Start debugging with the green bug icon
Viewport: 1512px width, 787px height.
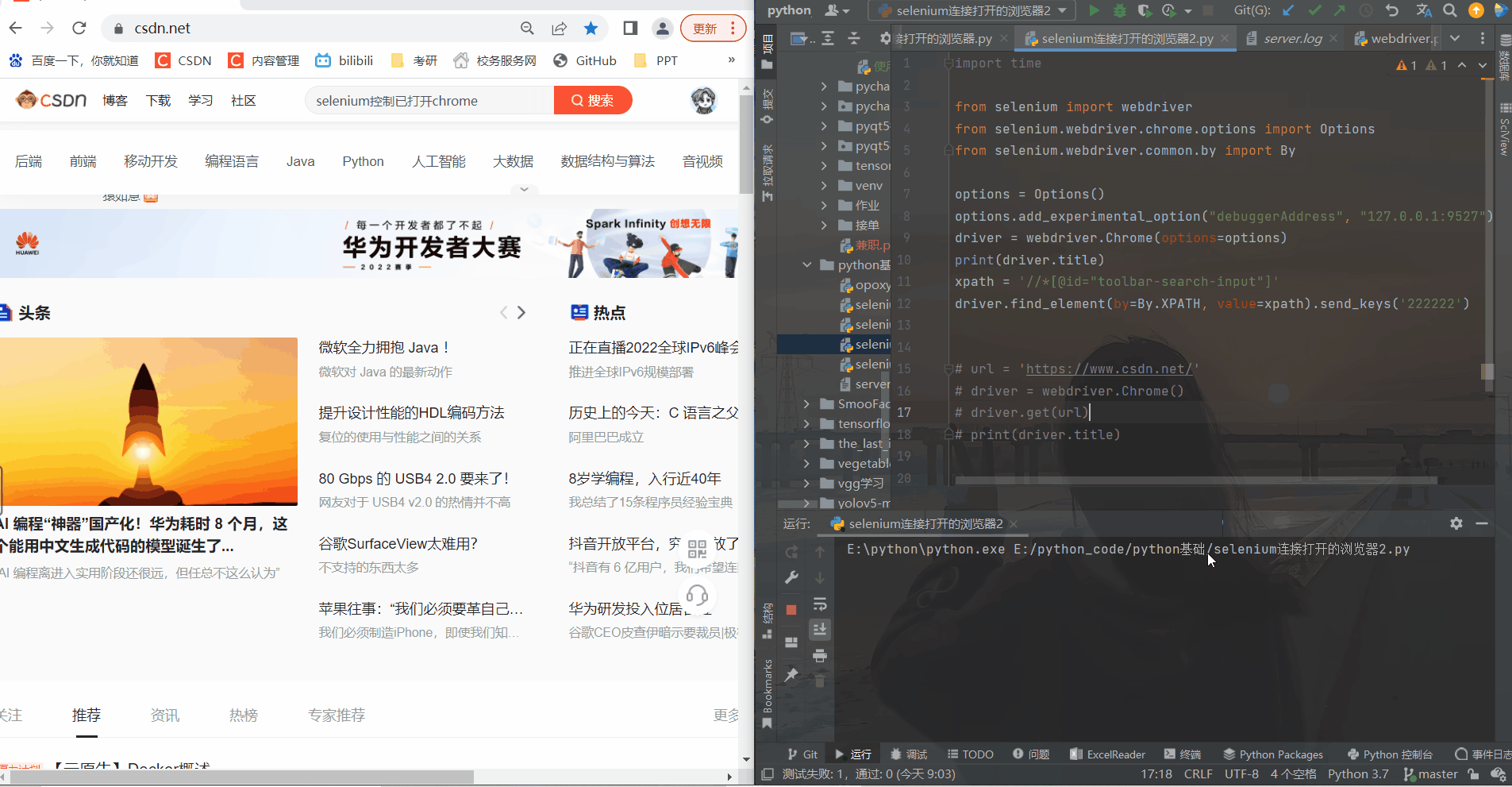(x=1119, y=10)
